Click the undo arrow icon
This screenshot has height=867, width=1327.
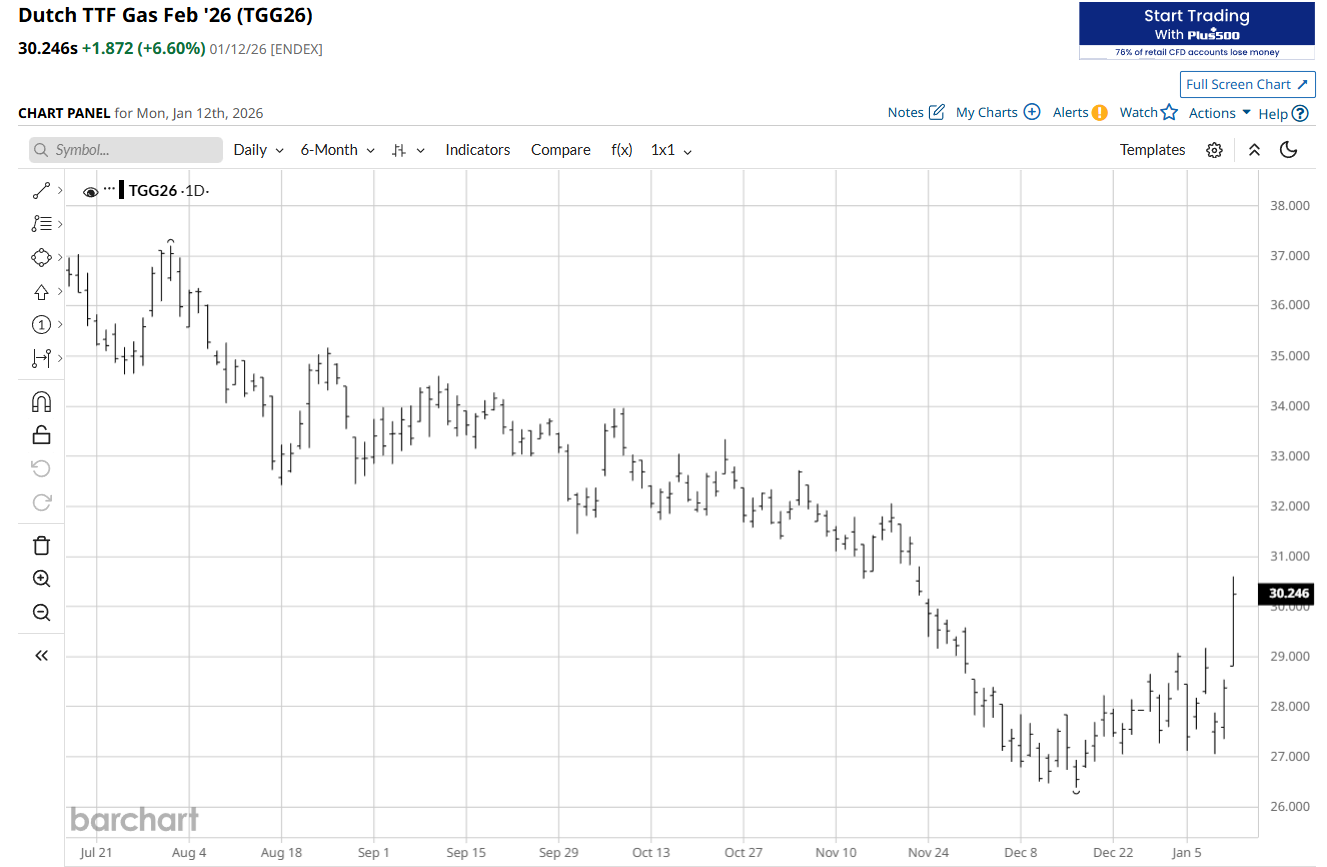[x=41, y=468]
